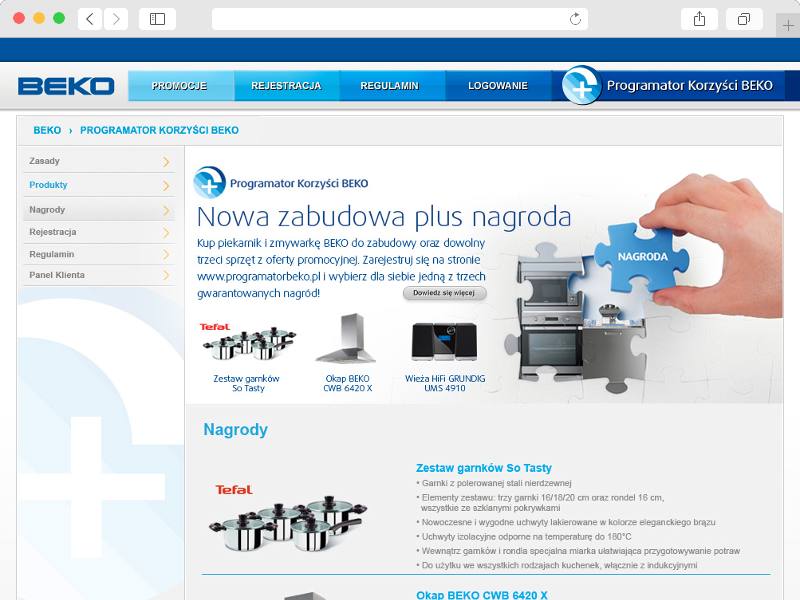Click the Tefal logo above the pot set

tap(234, 490)
